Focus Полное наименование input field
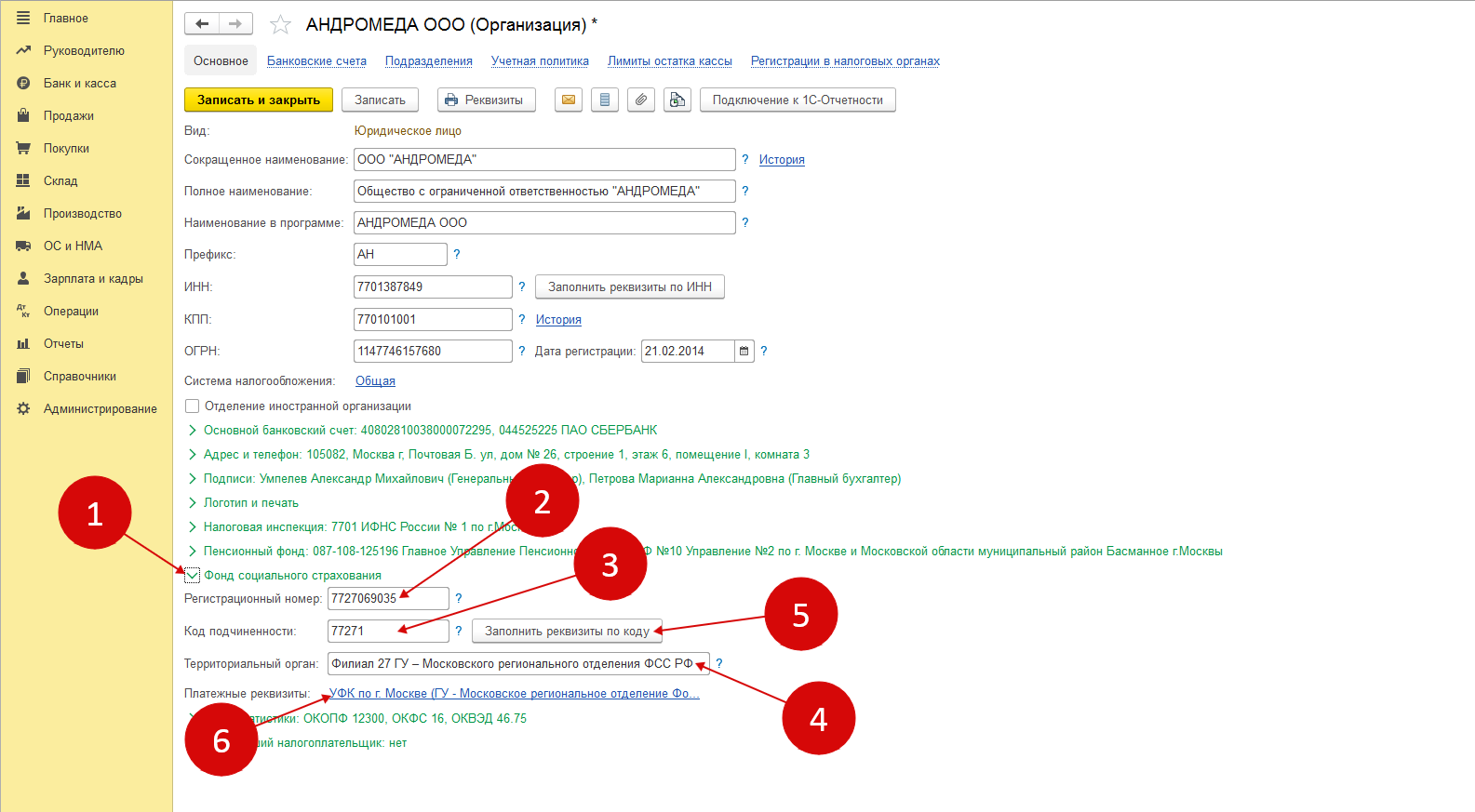This screenshot has width=1475, height=812. (x=544, y=192)
